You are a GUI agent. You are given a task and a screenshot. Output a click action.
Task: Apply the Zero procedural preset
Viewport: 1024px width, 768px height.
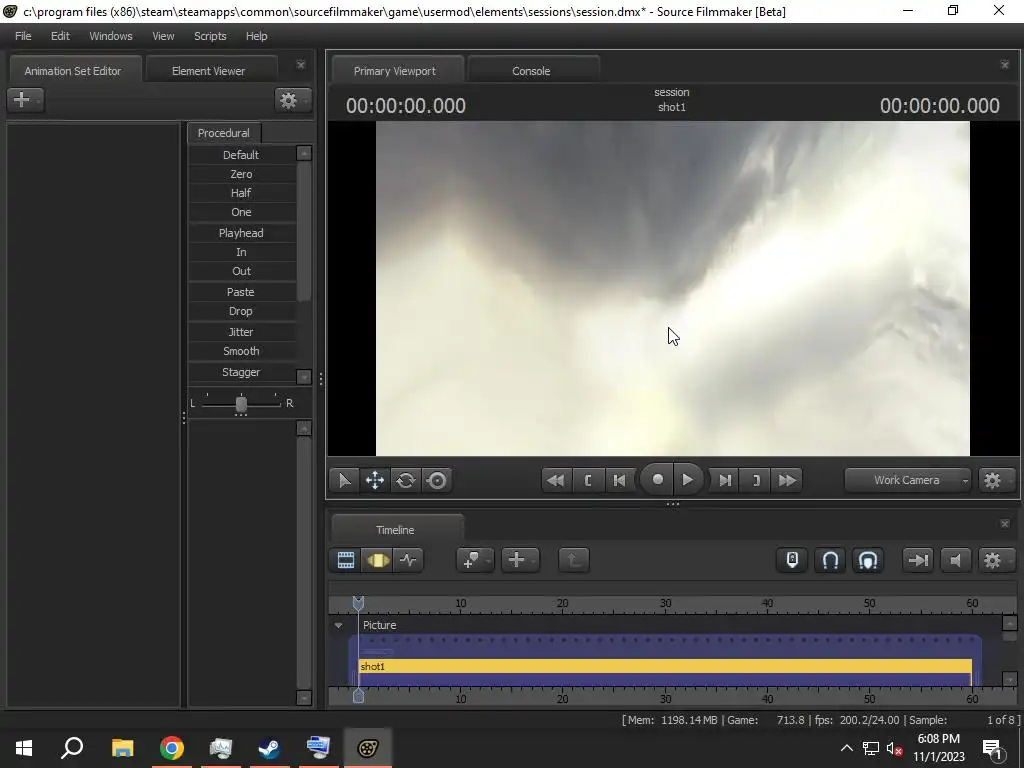[242, 174]
